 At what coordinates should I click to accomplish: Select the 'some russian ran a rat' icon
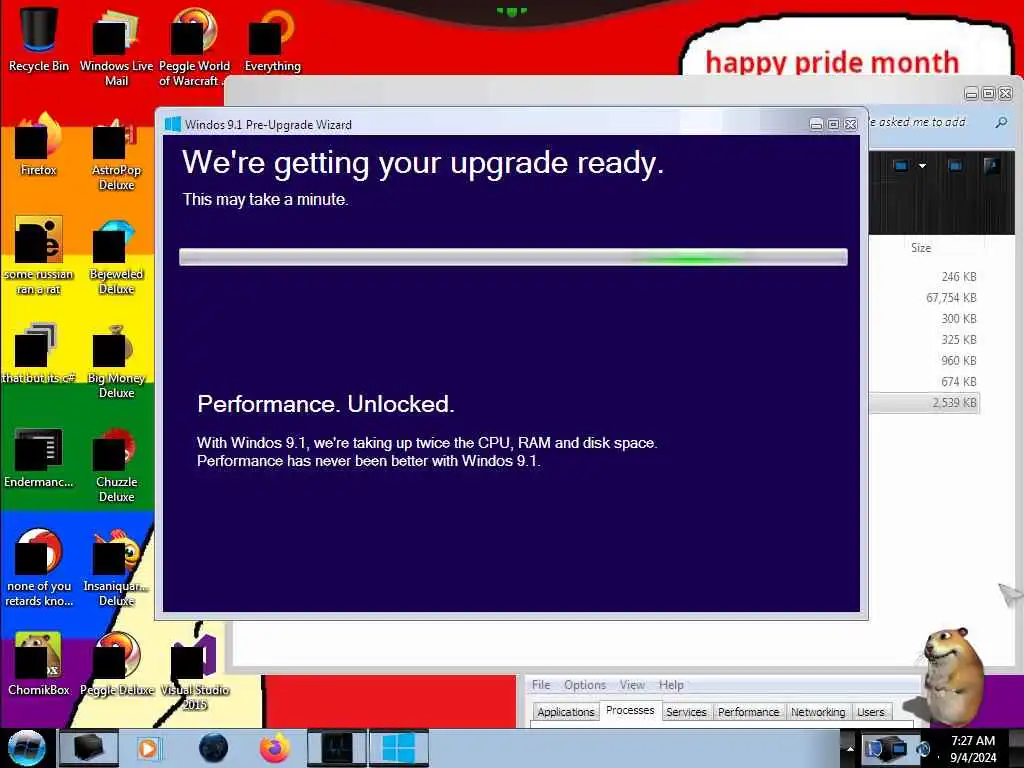(x=38, y=255)
